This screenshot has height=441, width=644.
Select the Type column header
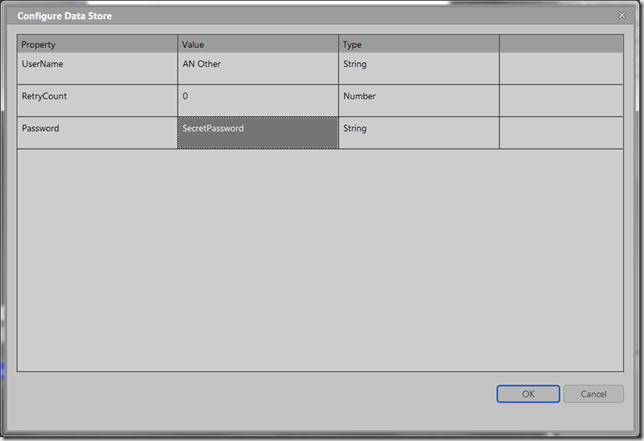[419, 44]
